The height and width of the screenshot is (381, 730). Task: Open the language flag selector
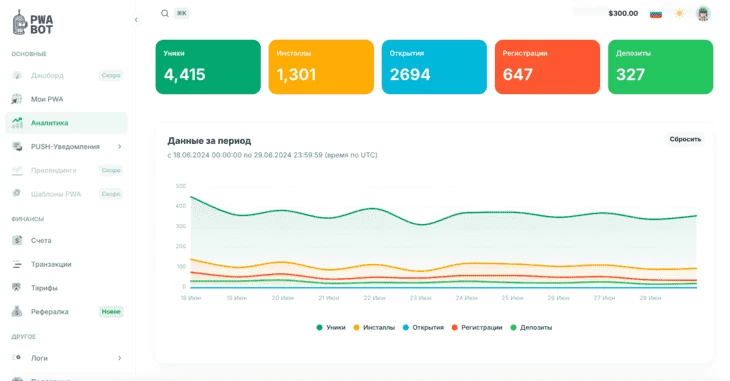(x=656, y=14)
